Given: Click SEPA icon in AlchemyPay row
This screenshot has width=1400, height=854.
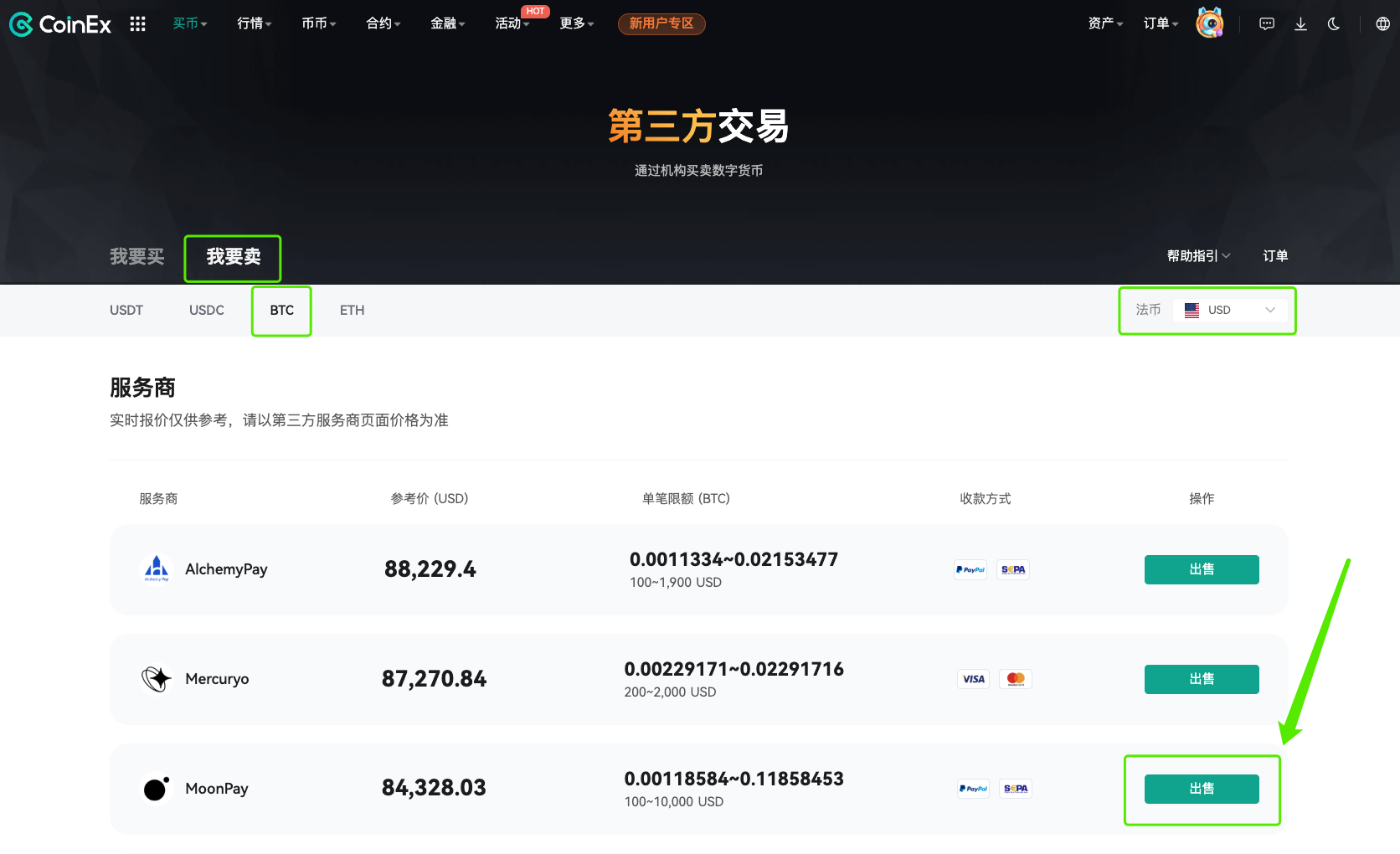Looking at the screenshot, I should pyautogui.click(x=1013, y=569).
